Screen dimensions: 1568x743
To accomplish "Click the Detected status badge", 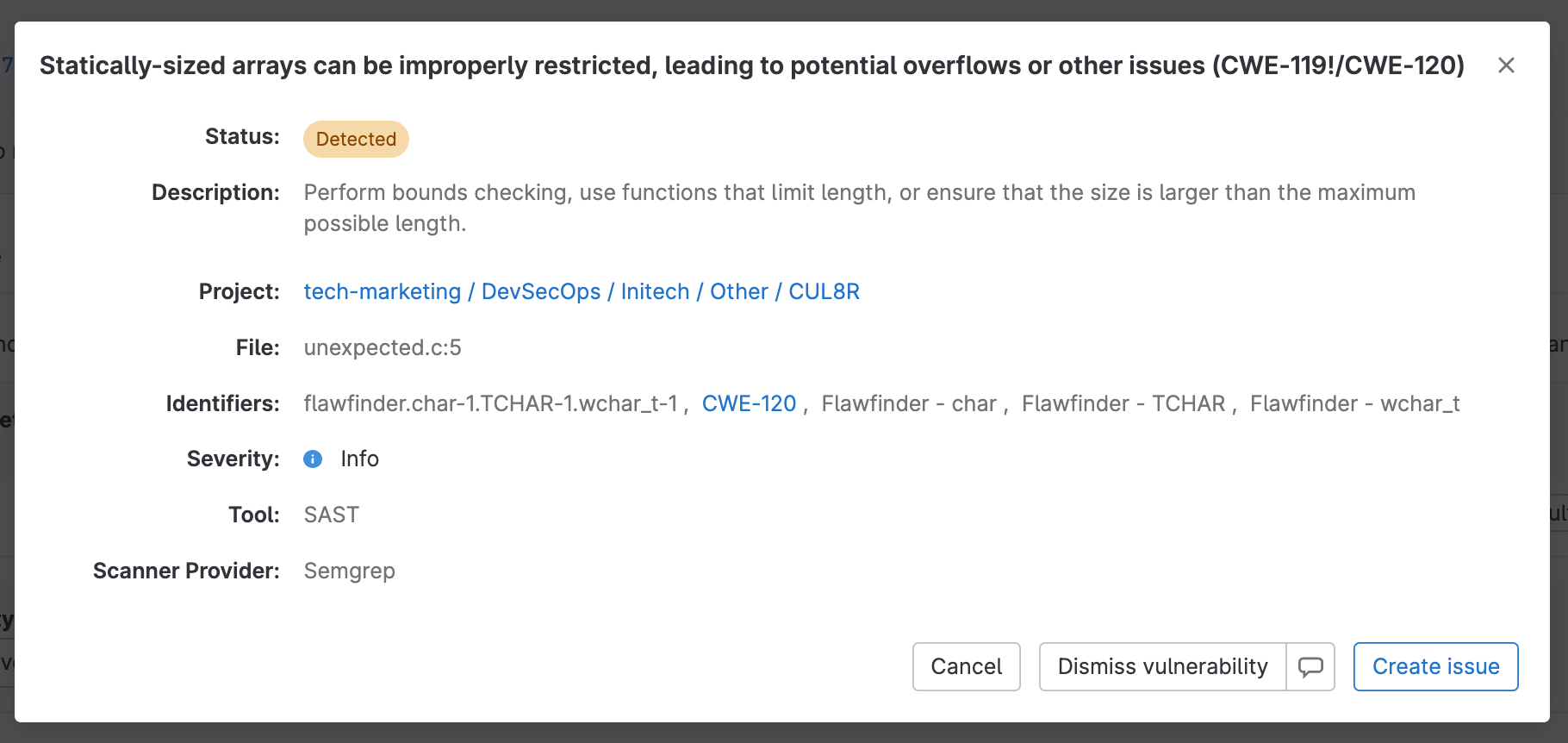I will coord(356,140).
